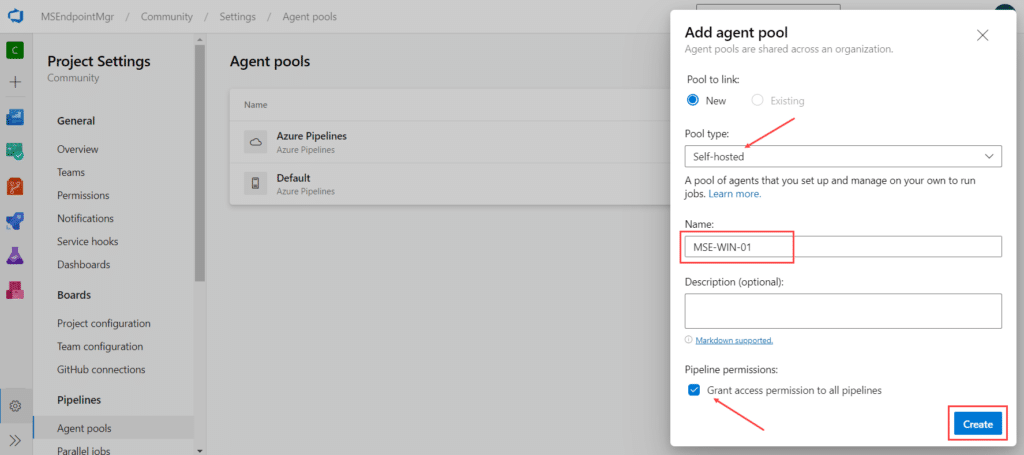Click the Markdown supported link

click(x=734, y=340)
